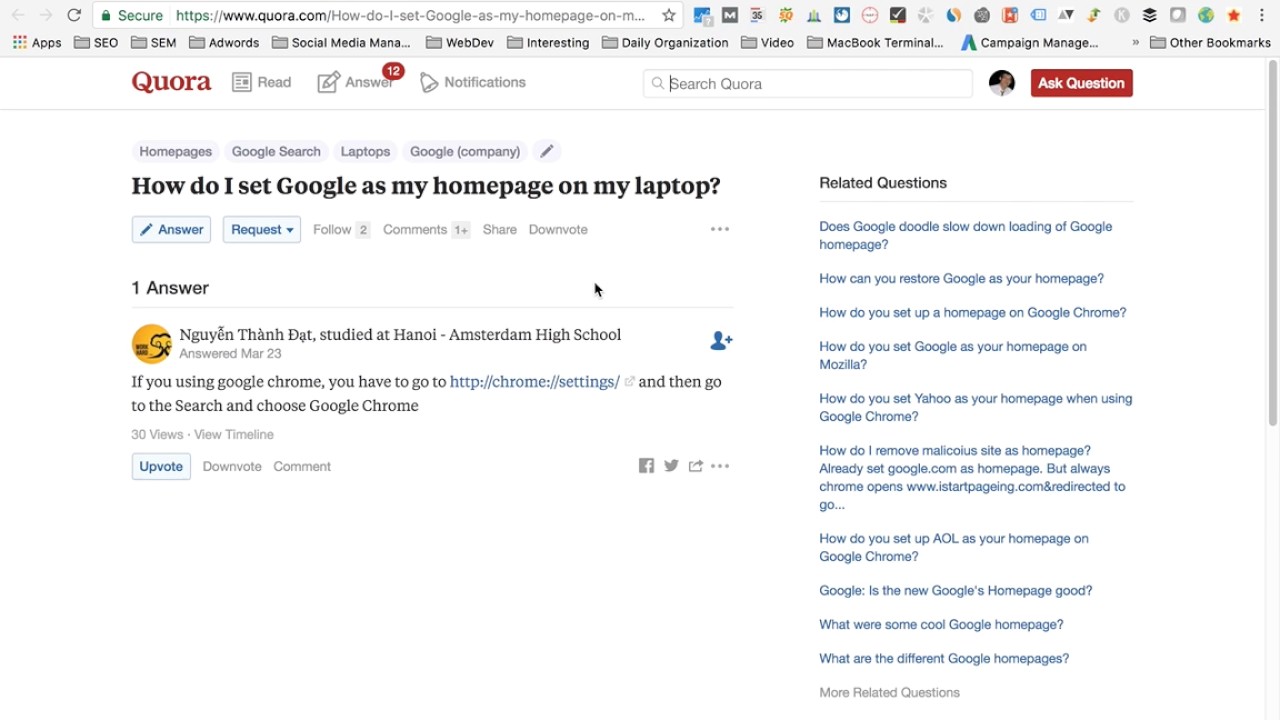Expand the bookmarks overflow chevron
Viewport: 1280px width, 720px height.
click(1135, 43)
